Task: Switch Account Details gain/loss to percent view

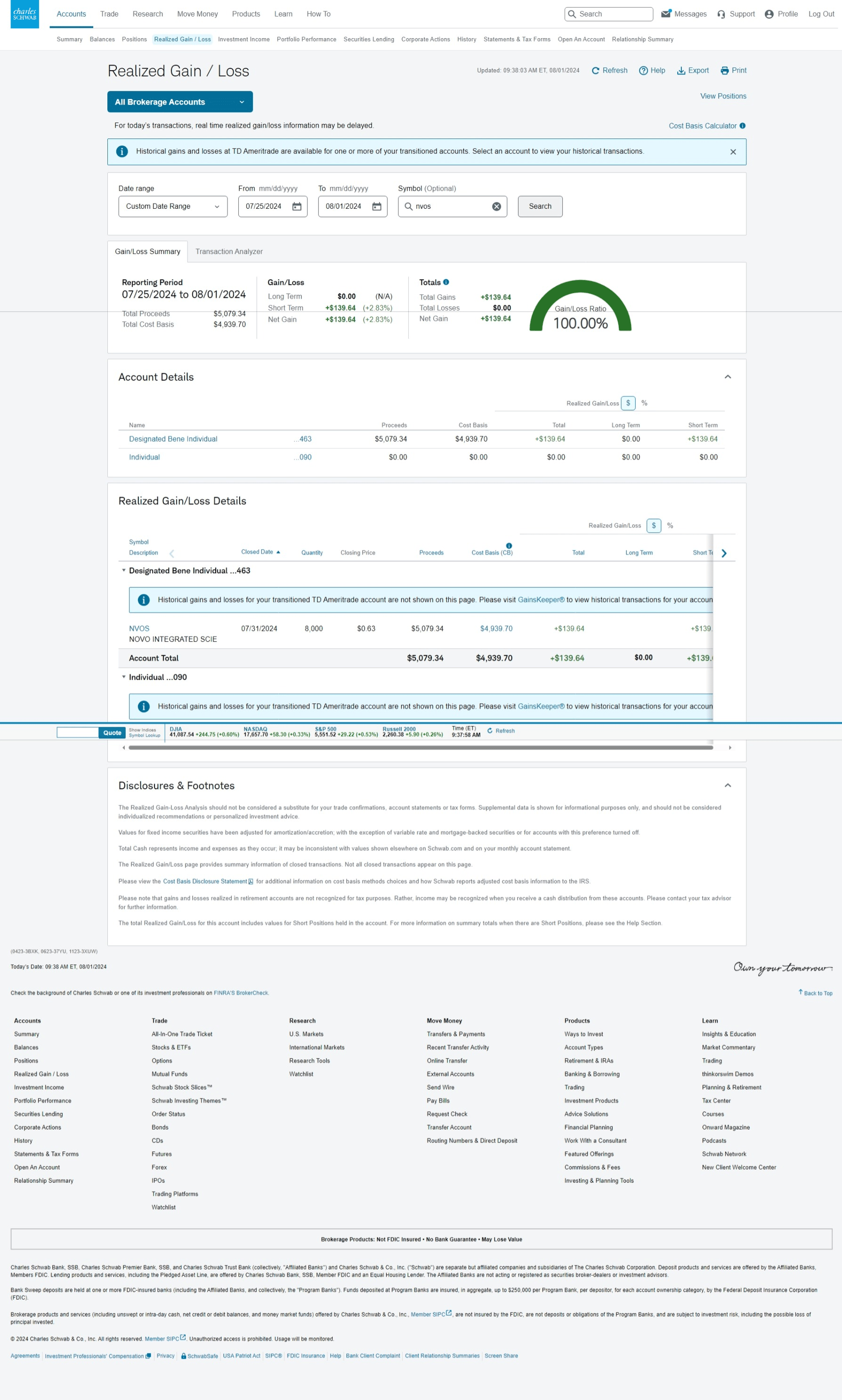Action: point(645,404)
